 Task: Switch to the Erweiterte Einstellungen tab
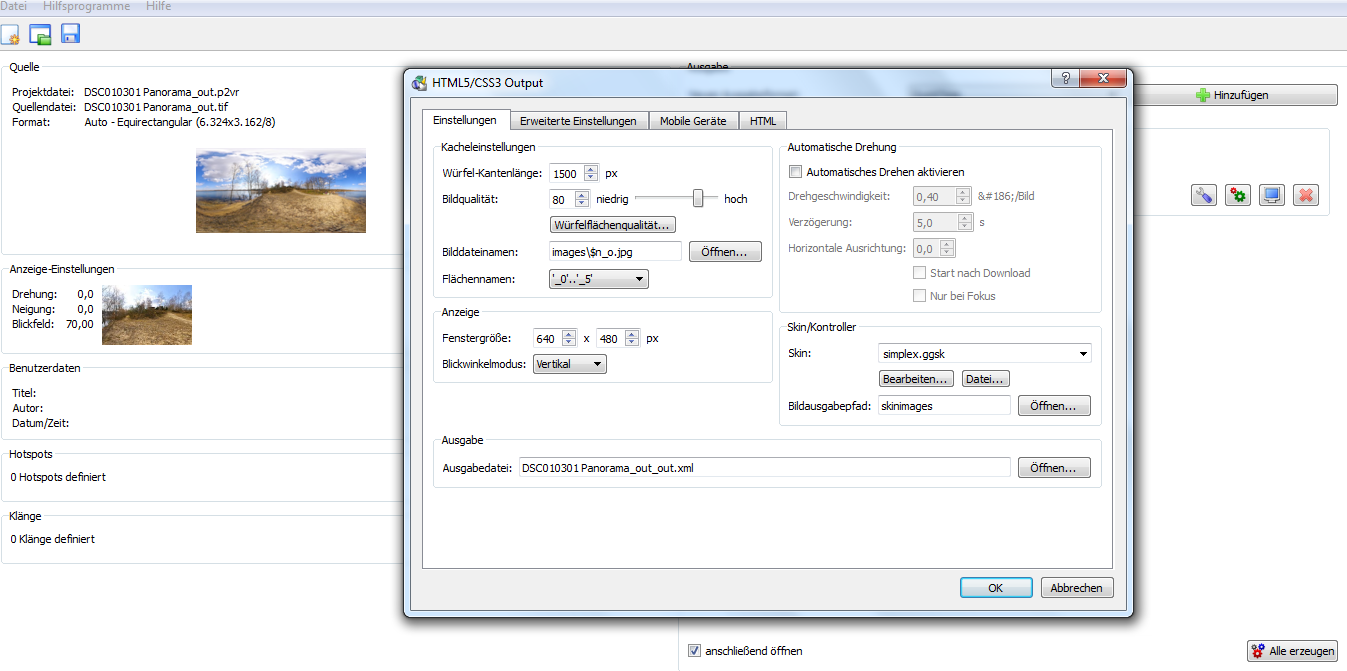point(578,121)
